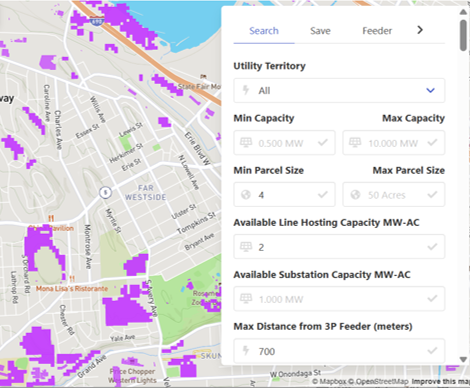Click the Herkimer St street label
The image size is (470, 388).
[x=126, y=153]
